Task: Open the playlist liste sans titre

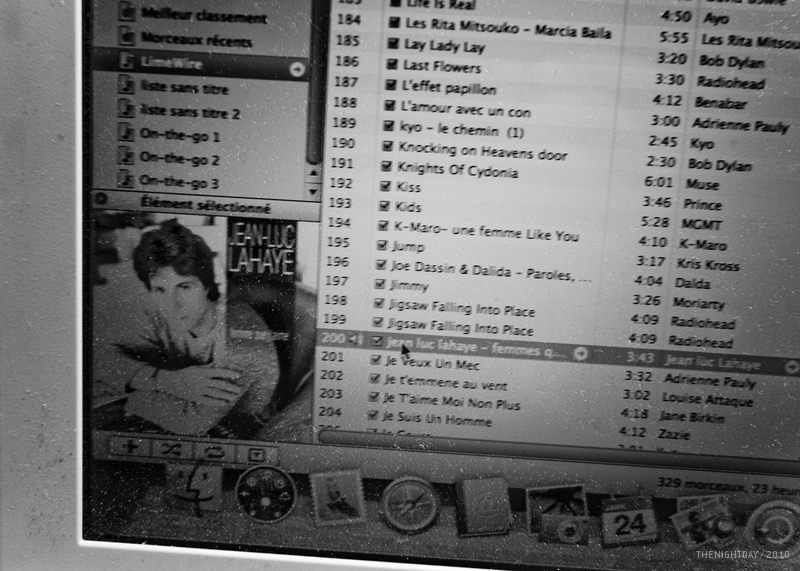Action: pyautogui.click(x=184, y=88)
